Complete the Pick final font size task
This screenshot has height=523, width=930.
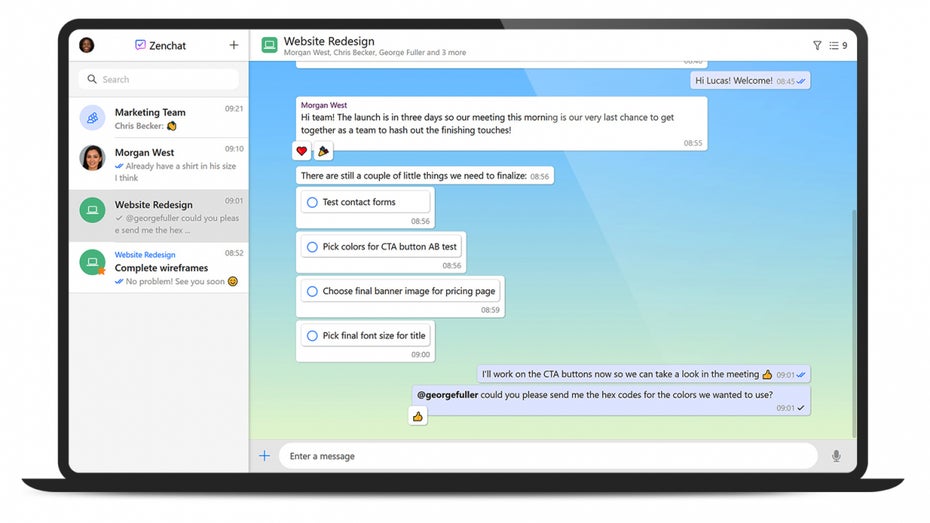[x=312, y=336]
